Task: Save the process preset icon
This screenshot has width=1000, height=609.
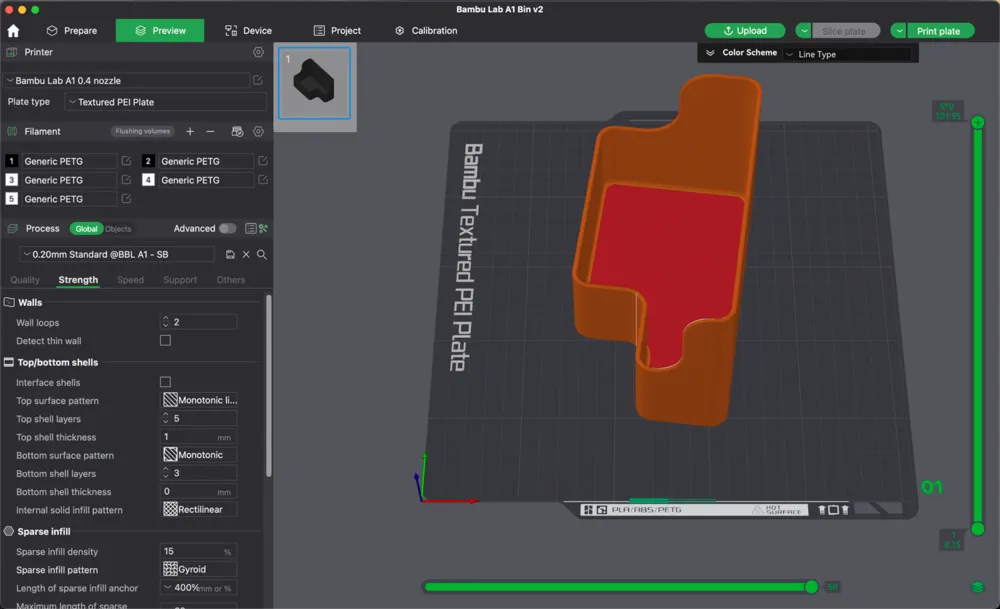Action: click(x=230, y=254)
